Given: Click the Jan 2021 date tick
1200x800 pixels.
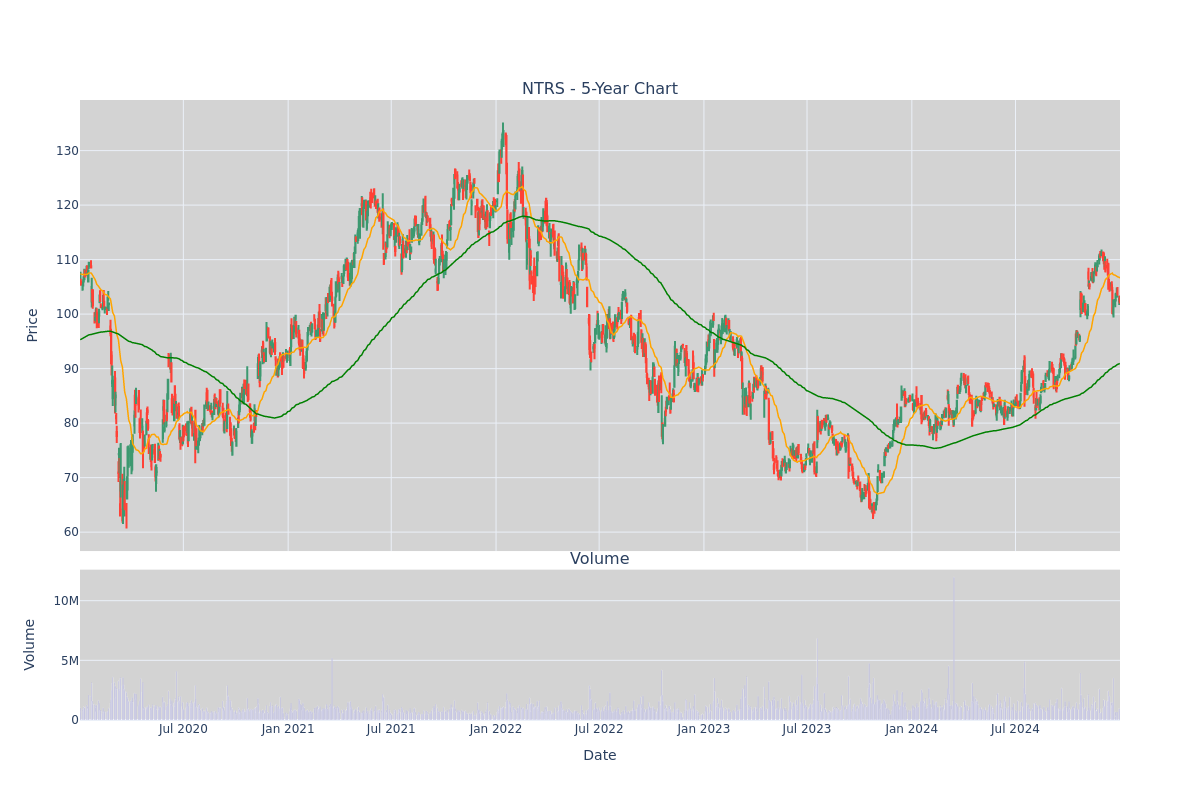Looking at the screenshot, I should click(x=288, y=729).
